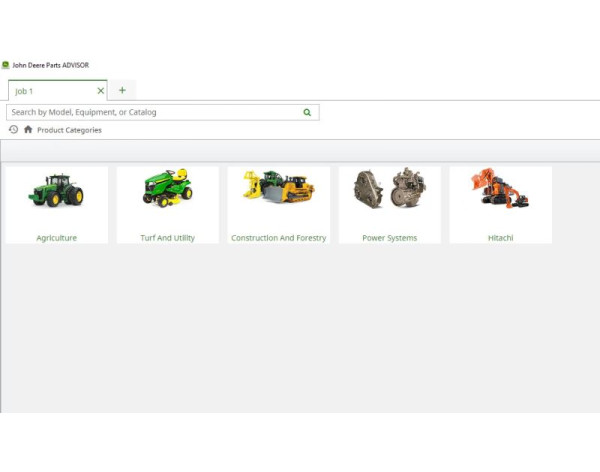Open Construction And Forestry text link
This screenshot has width=600, height=472.
(278, 238)
